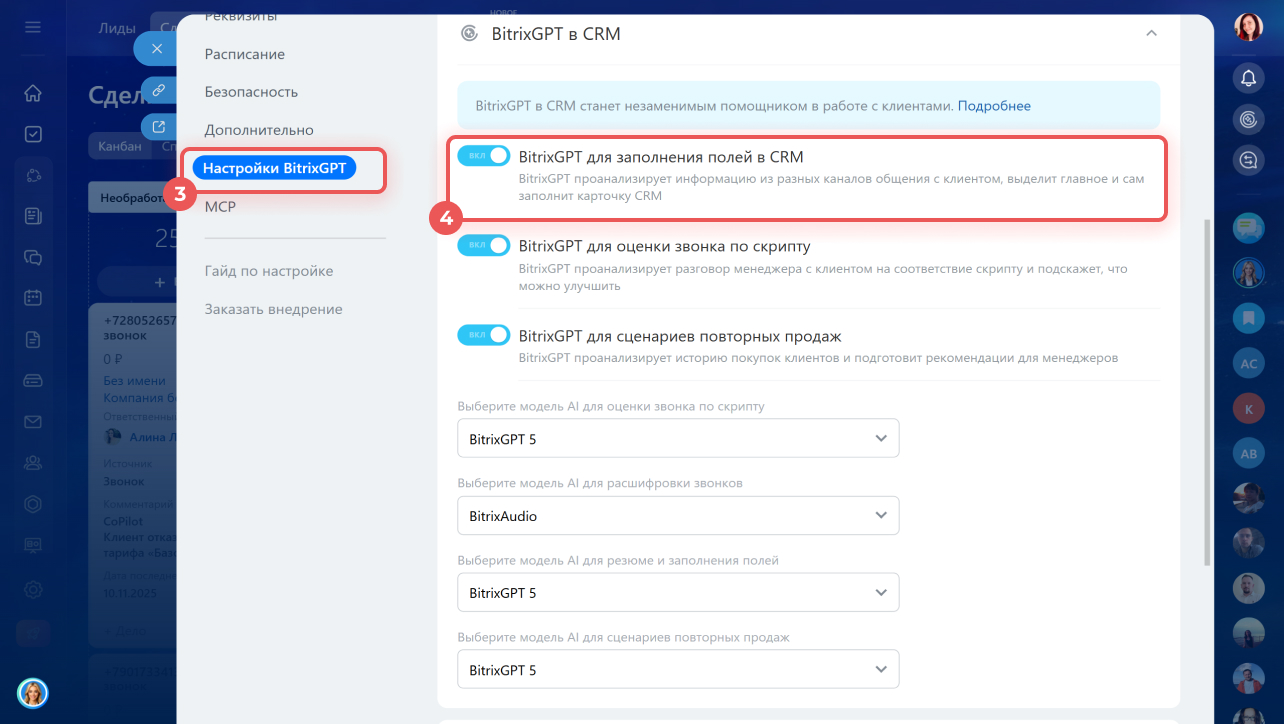The image size is (1284, 724).
Task: Open settings in new window icon
Action: [x=157, y=127]
